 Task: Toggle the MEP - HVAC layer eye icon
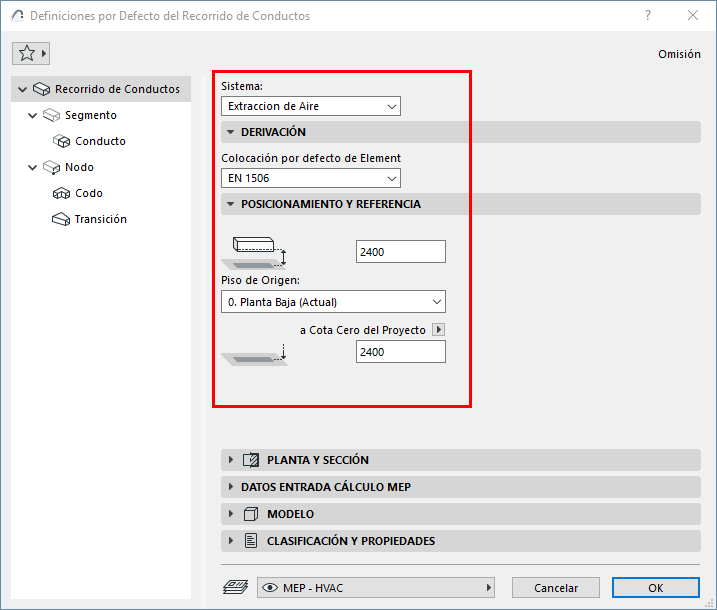270,588
